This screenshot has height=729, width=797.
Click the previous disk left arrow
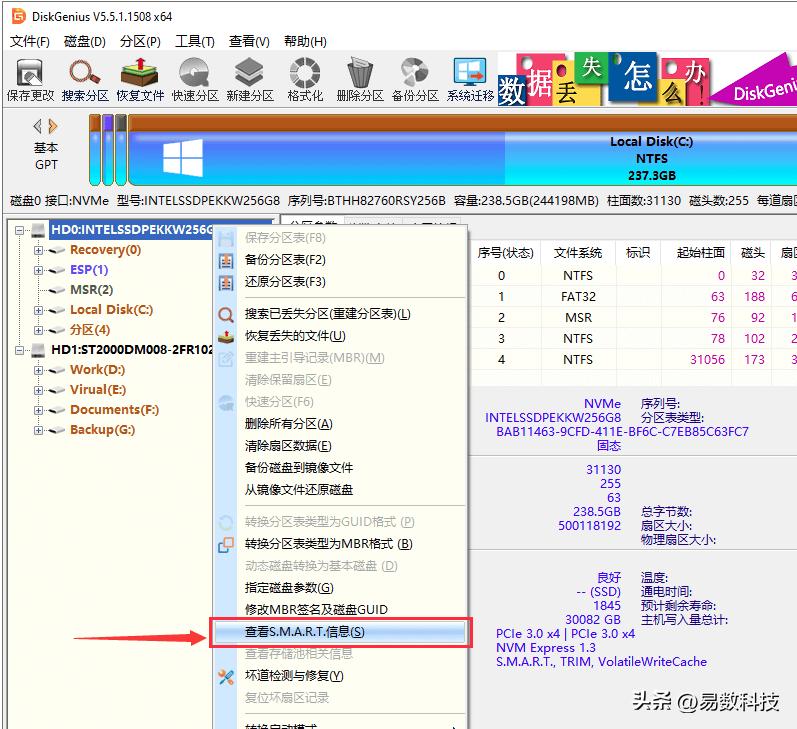point(38,126)
